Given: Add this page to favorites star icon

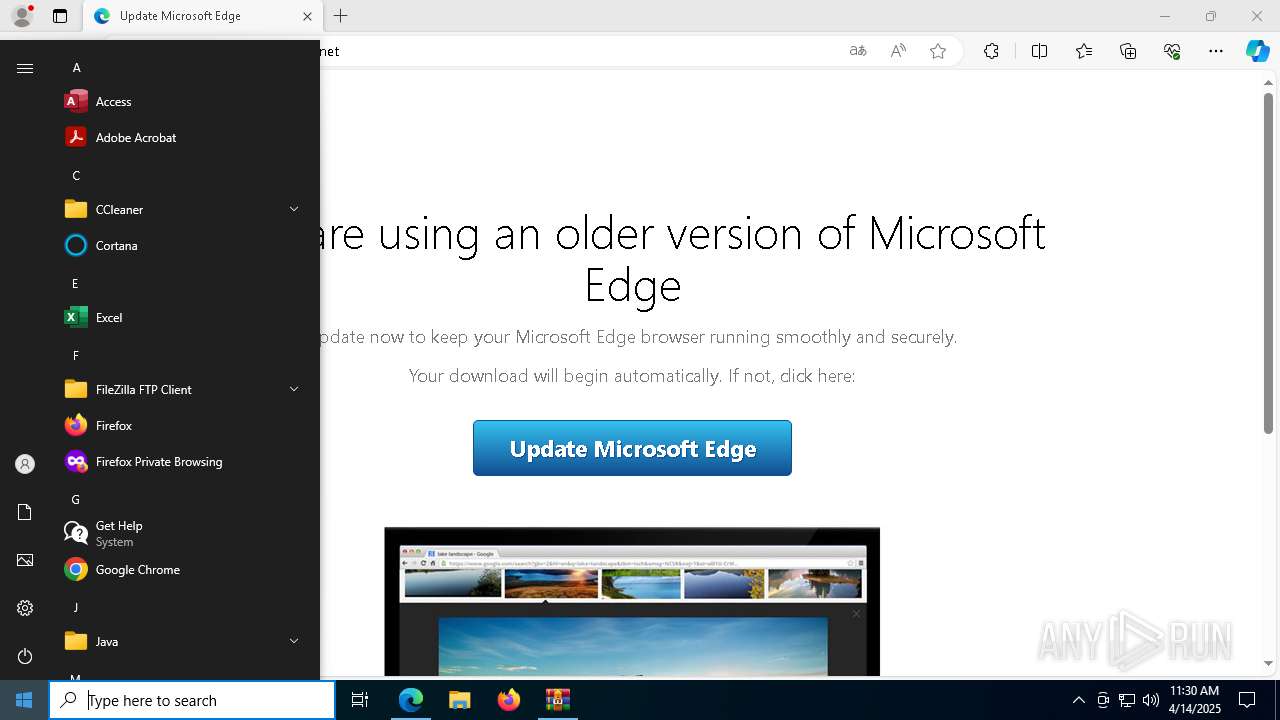Looking at the screenshot, I should 938,51.
